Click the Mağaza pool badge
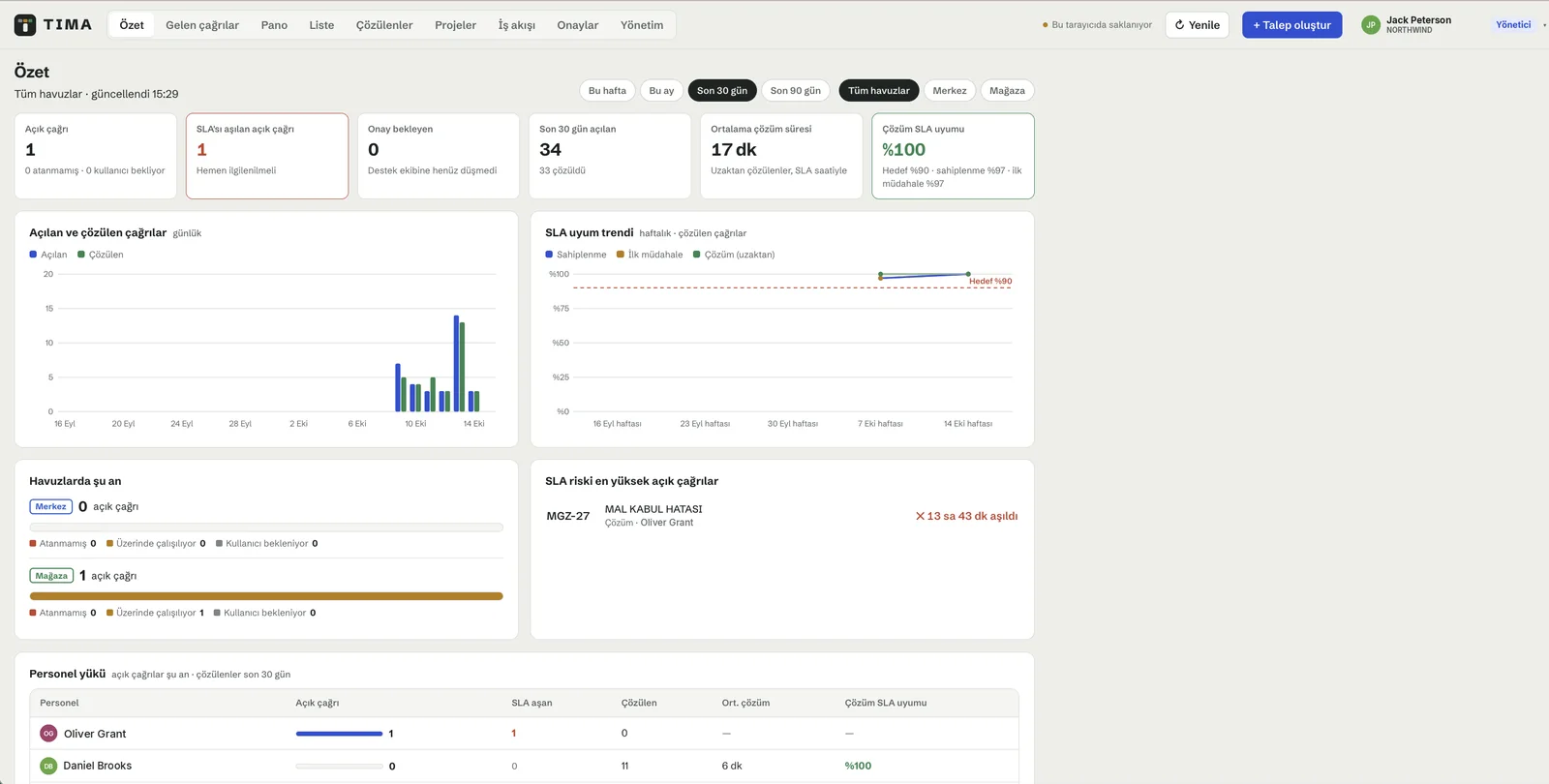This screenshot has height=784, width=1549. pos(52,576)
